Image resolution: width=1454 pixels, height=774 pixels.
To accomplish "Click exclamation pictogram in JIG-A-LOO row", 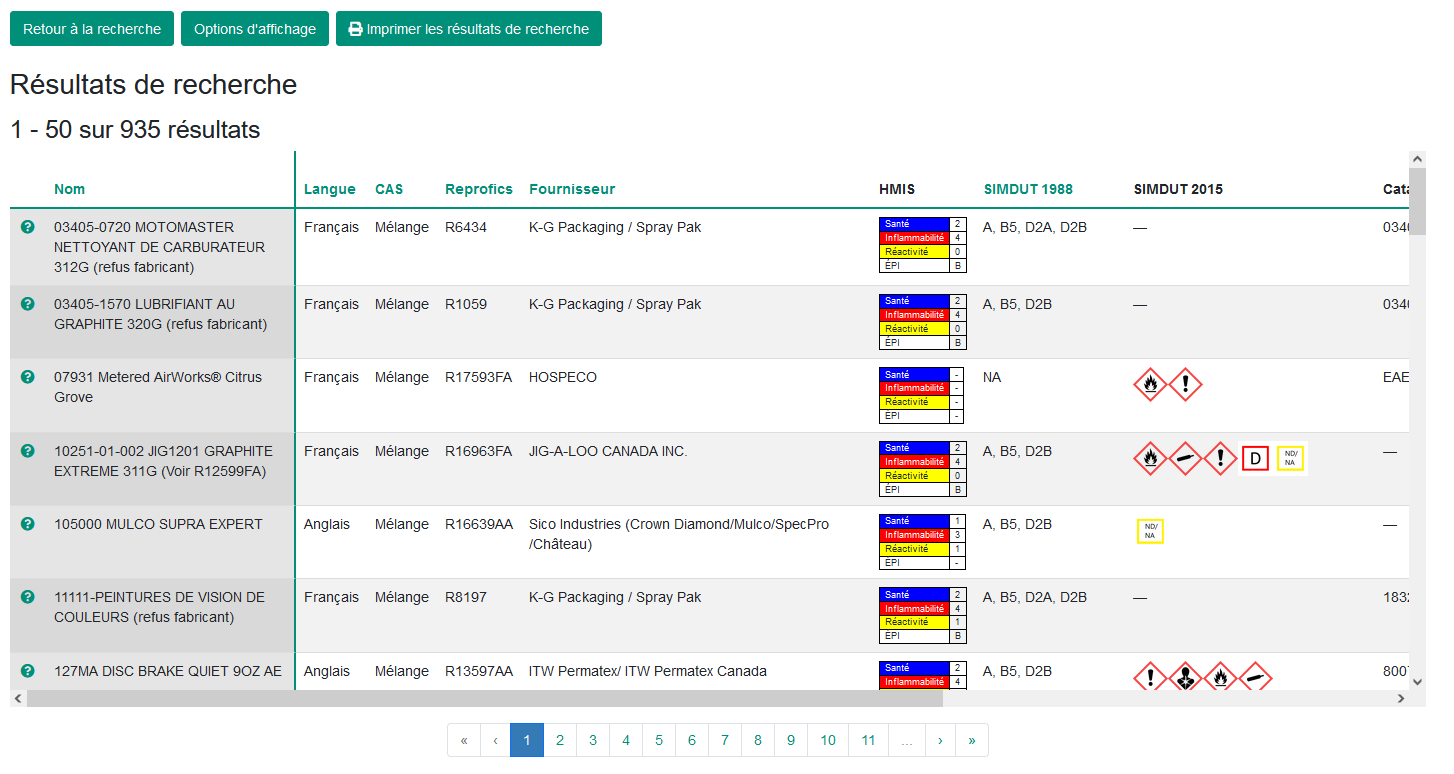I will 1220,458.
